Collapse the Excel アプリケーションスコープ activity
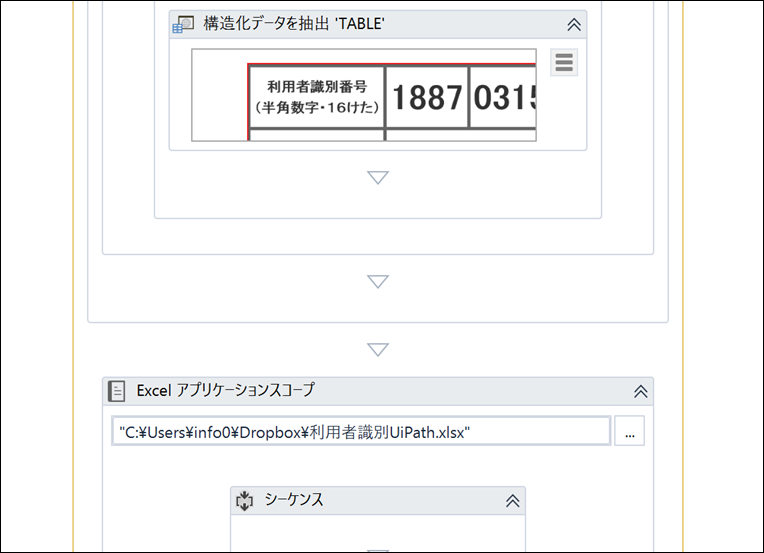This screenshot has height=553, width=764. 641,391
